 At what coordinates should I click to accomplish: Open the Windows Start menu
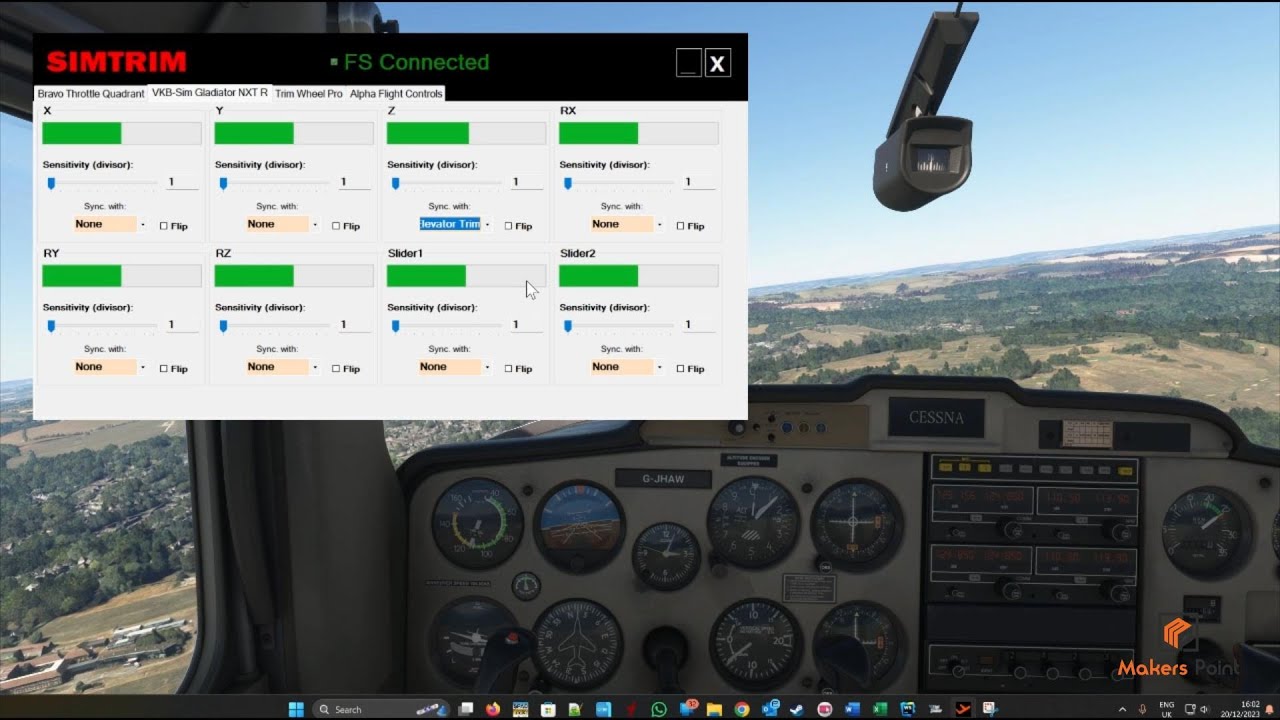296,709
